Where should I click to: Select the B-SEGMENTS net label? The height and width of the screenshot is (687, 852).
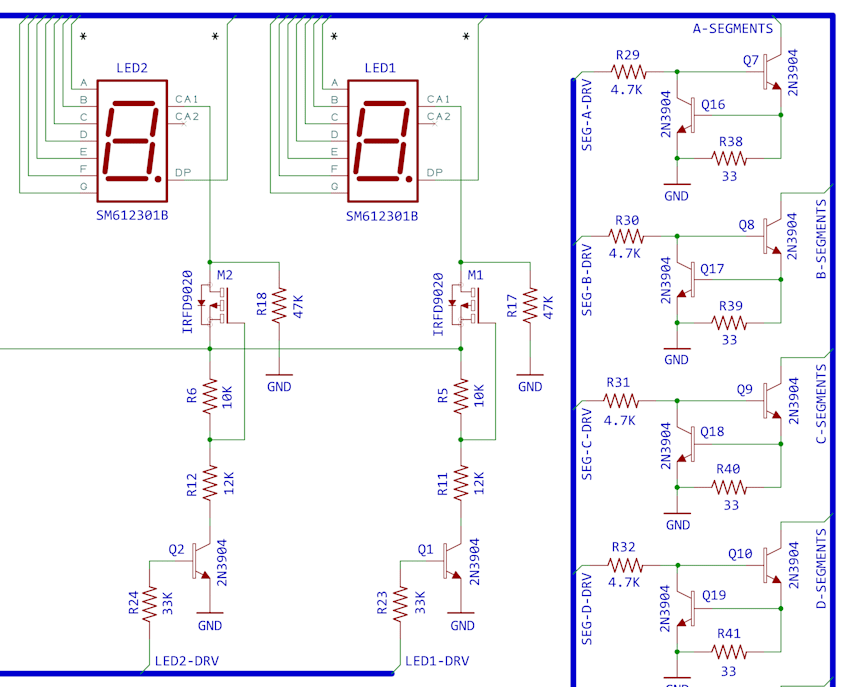(822, 239)
